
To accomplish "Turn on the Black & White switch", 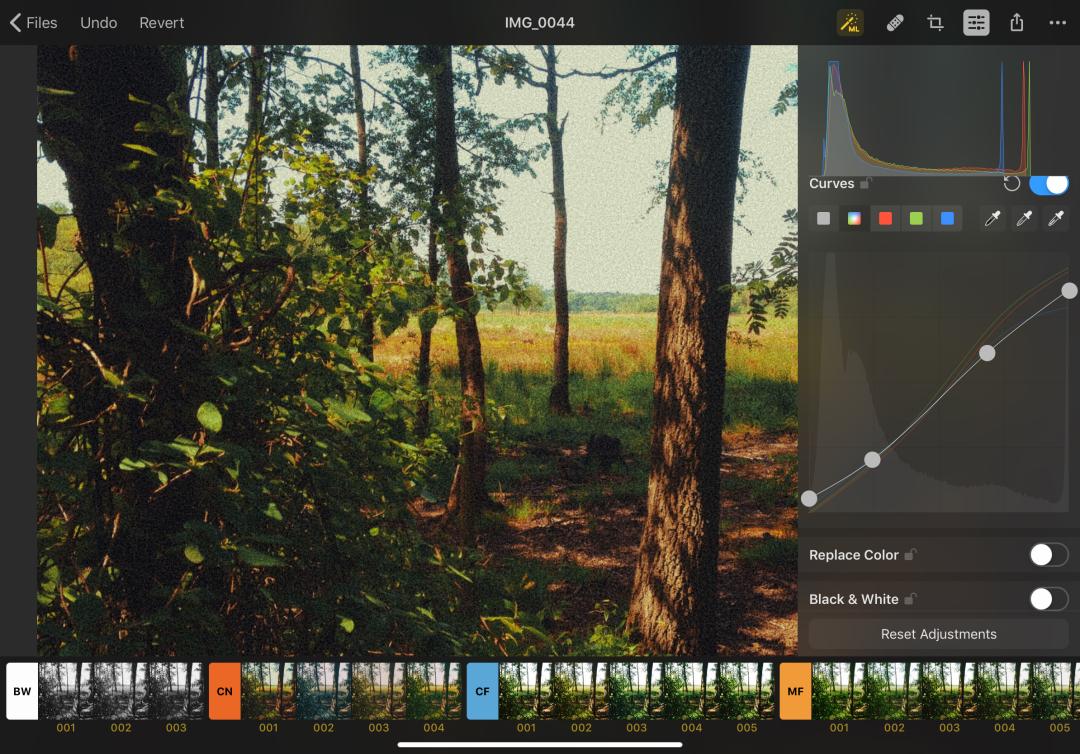I will 1048,599.
